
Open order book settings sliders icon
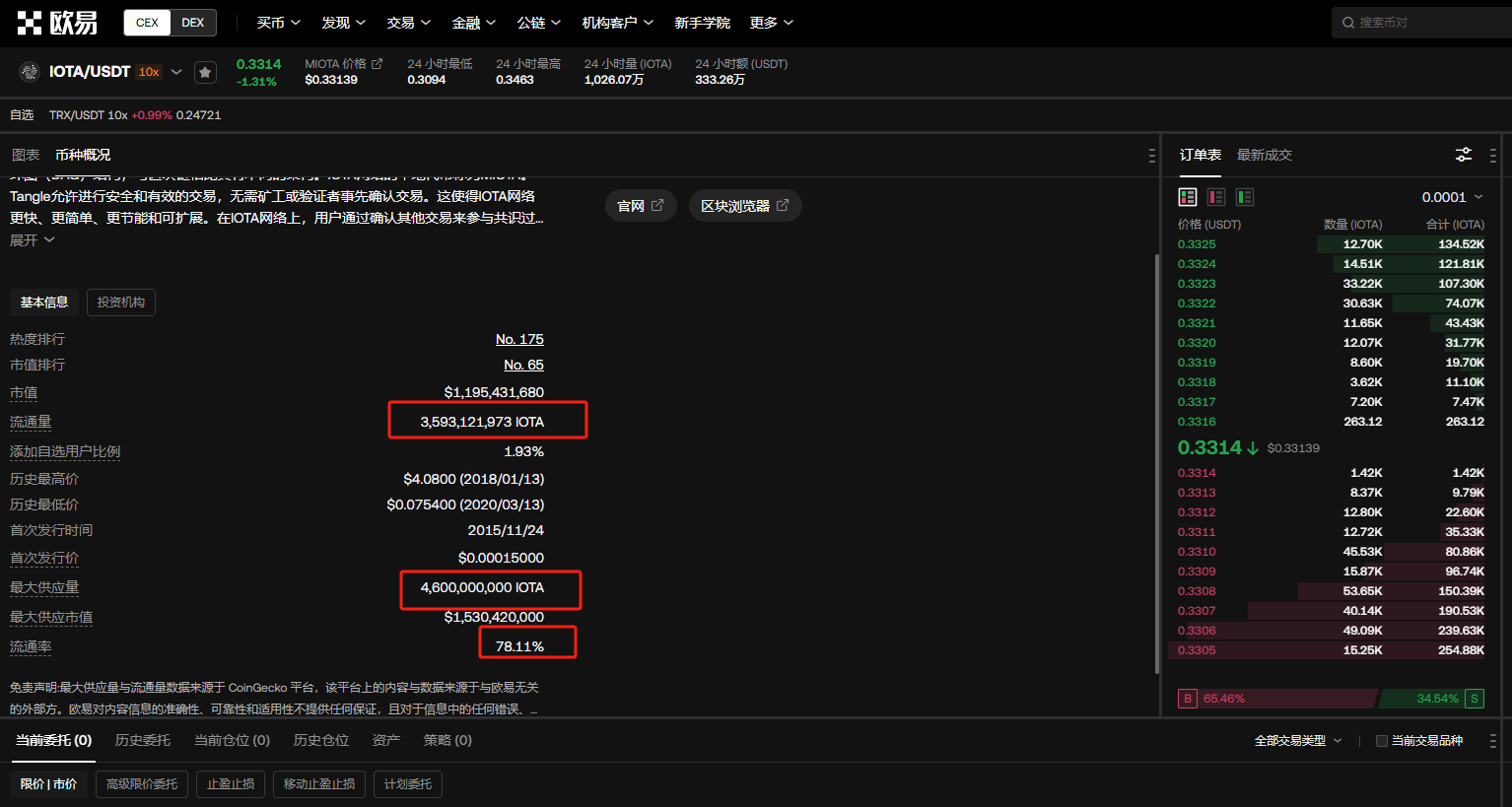(x=1464, y=155)
